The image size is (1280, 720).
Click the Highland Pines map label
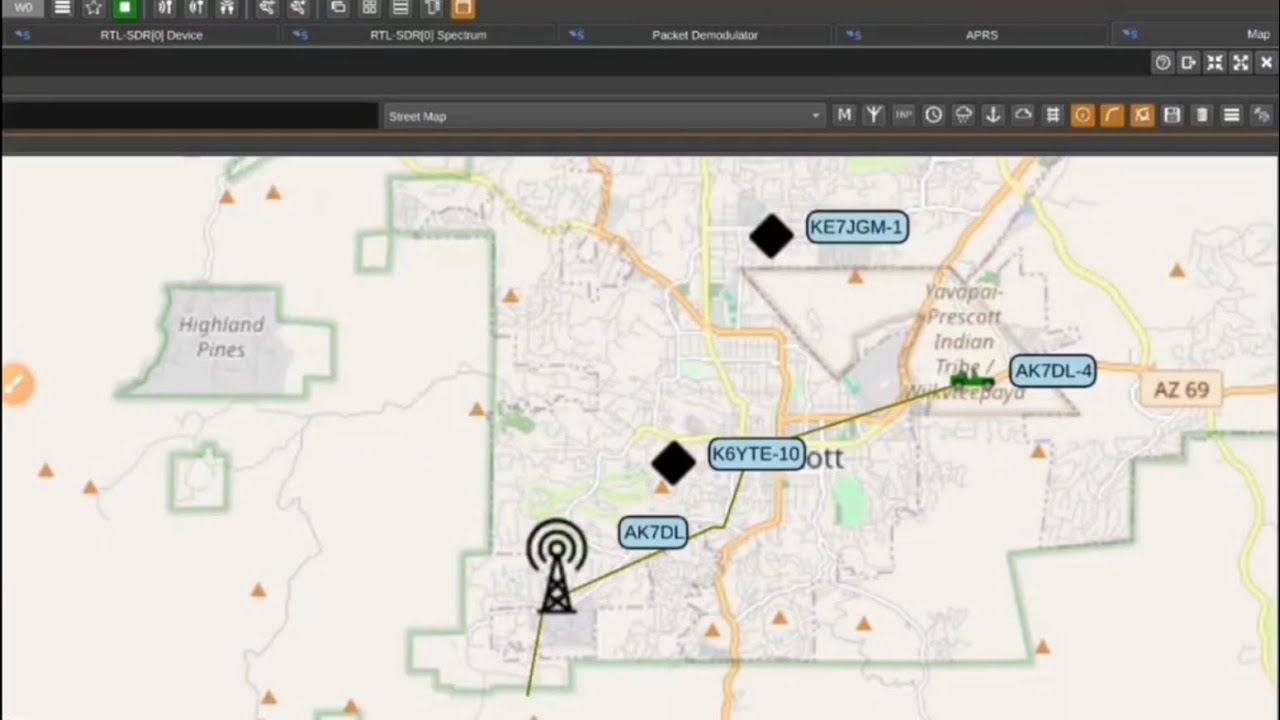[x=221, y=337]
